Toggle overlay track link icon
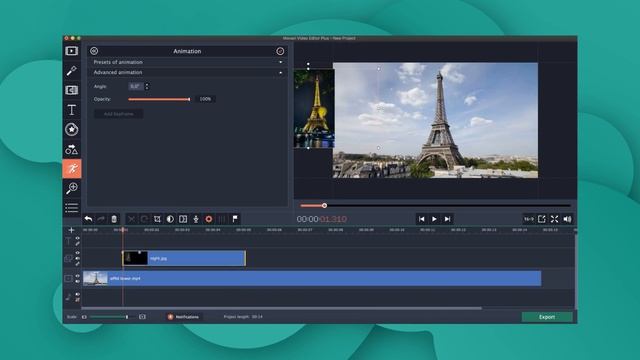 pos(78,264)
